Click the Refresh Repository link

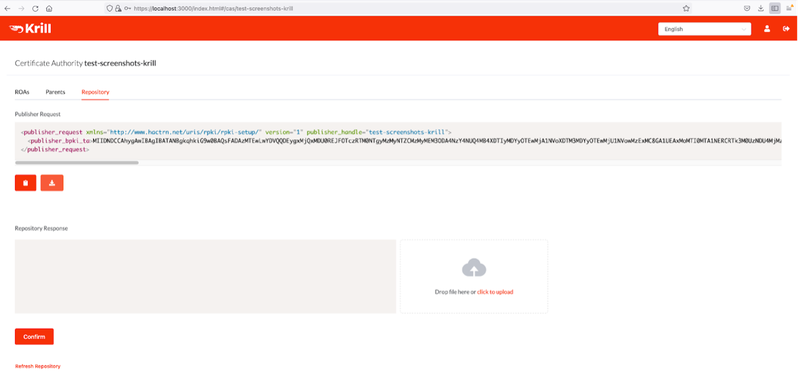[38, 366]
